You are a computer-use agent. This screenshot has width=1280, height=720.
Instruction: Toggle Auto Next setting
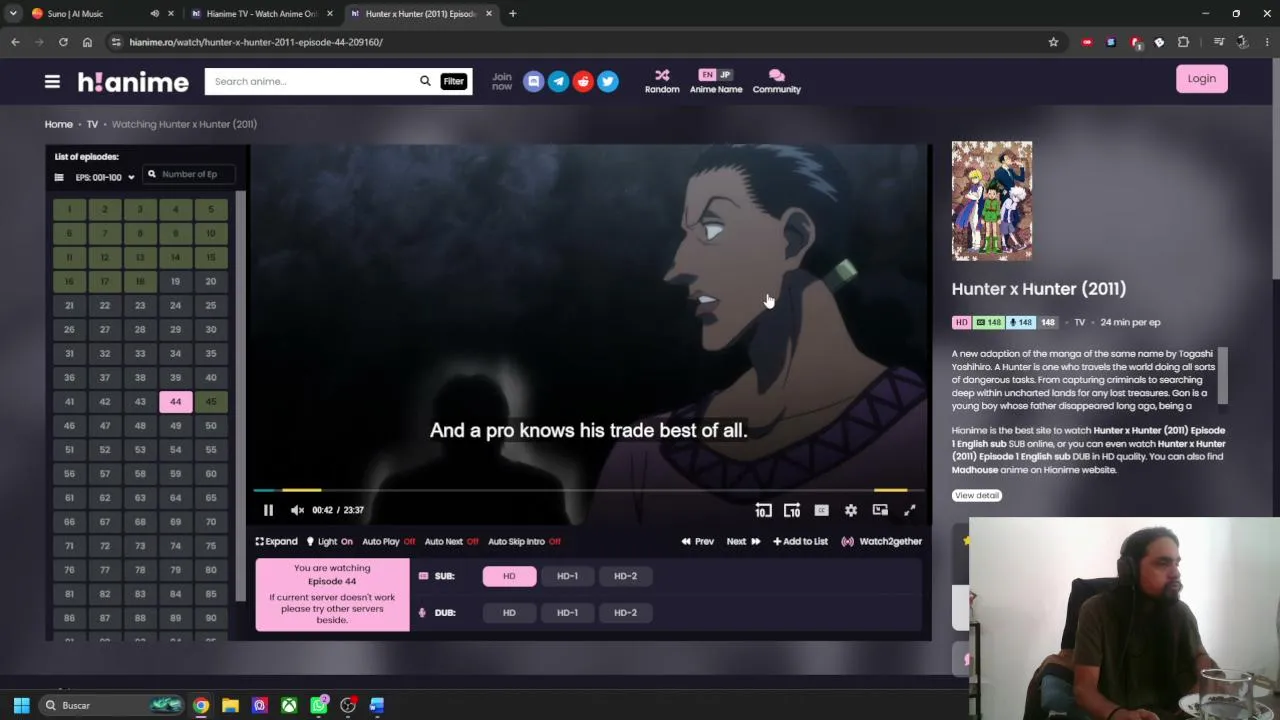451,541
